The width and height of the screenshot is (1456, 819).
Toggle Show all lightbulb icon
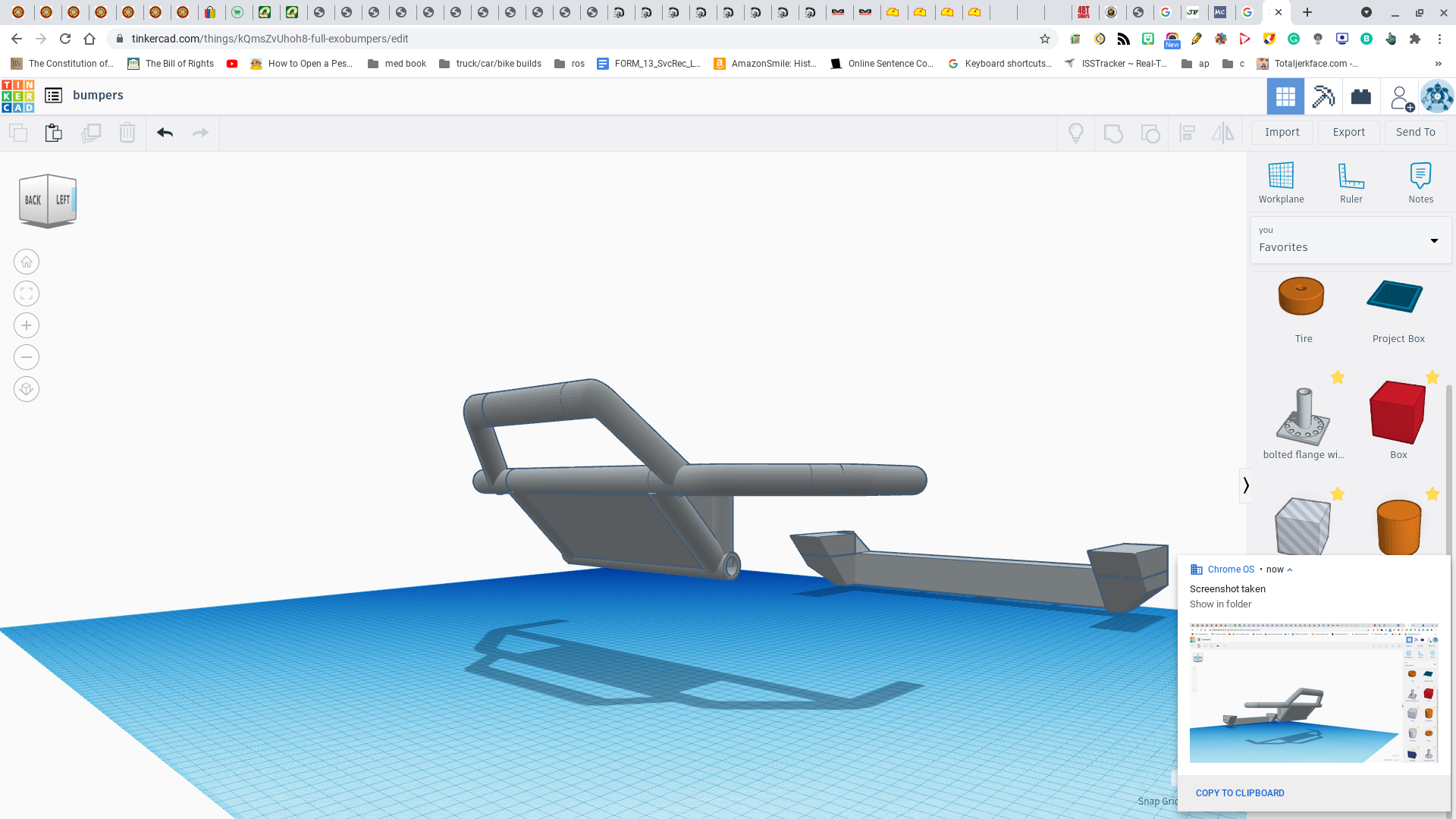pyautogui.click(x=1076, y=133)
